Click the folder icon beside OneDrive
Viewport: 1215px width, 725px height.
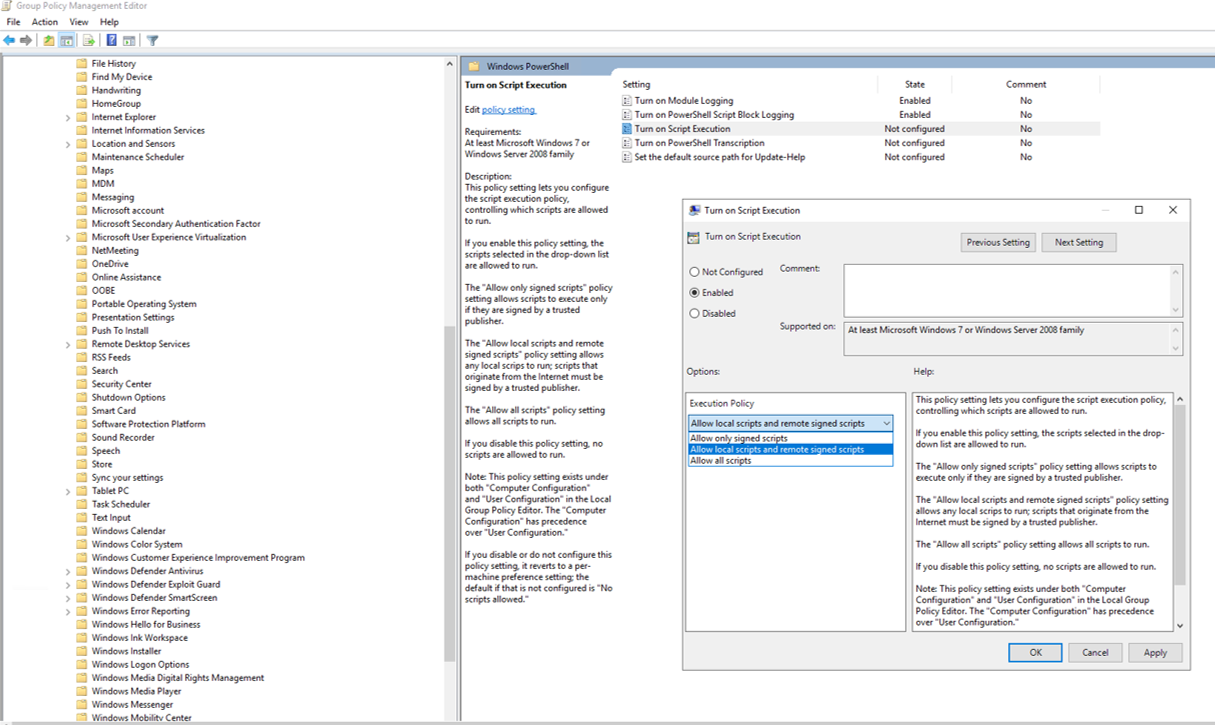pyautogui.click(x=82, y=264)
